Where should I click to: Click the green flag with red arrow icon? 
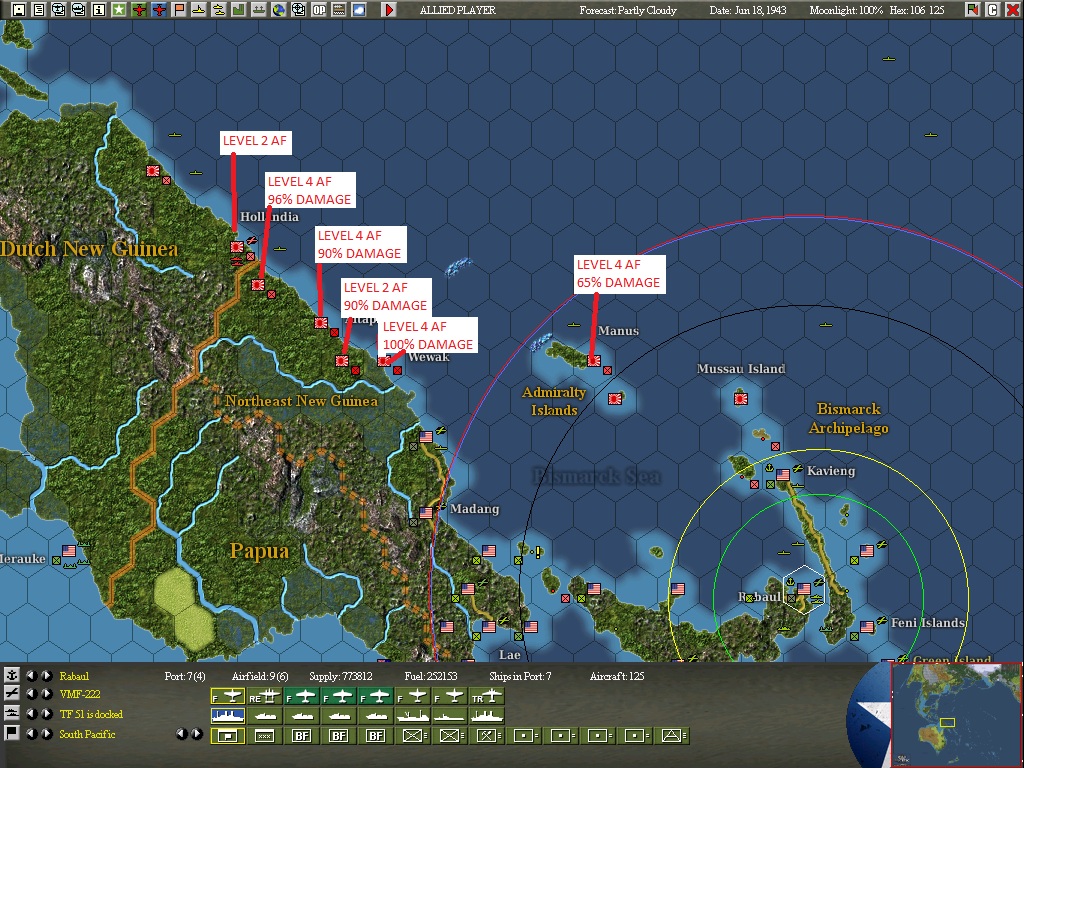(972, 10)
